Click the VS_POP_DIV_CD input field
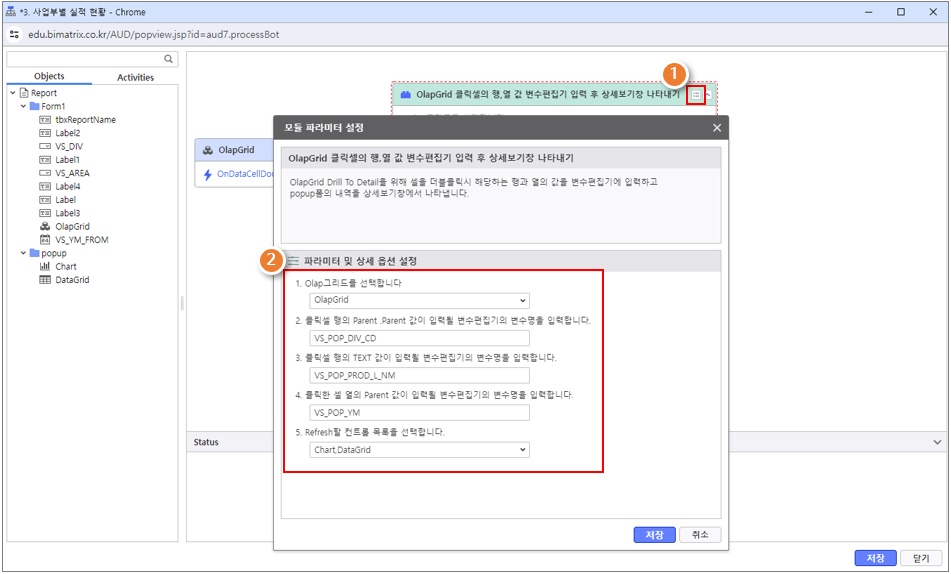This screenshot has height=574, width=951. tap(419, 338)
